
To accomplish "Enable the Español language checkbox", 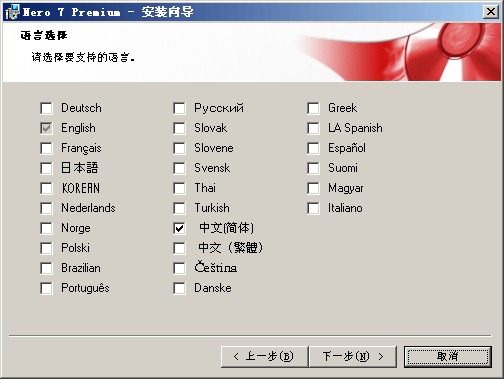I will point(313,148).
